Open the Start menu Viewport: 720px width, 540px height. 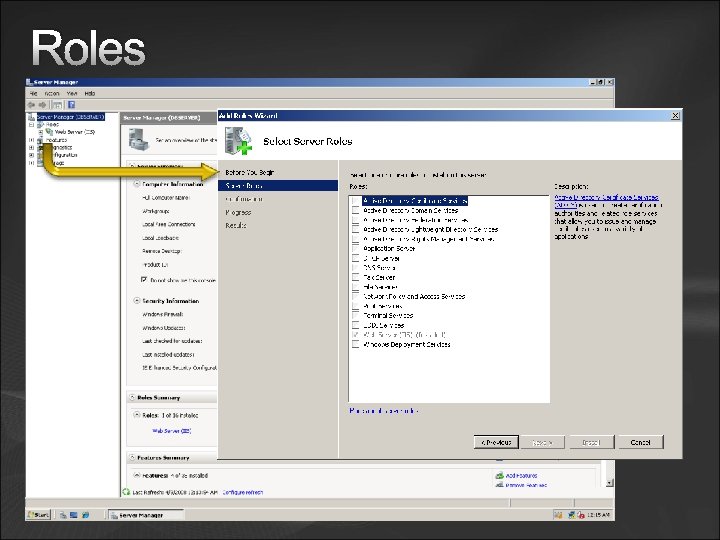pos(39,515)
